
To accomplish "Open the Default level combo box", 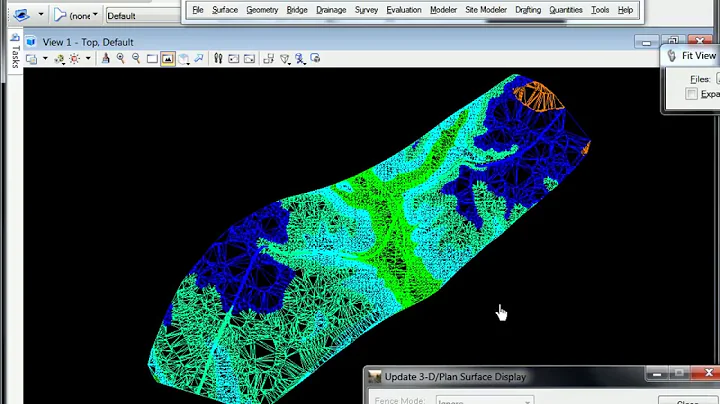I will coord(143,16).
